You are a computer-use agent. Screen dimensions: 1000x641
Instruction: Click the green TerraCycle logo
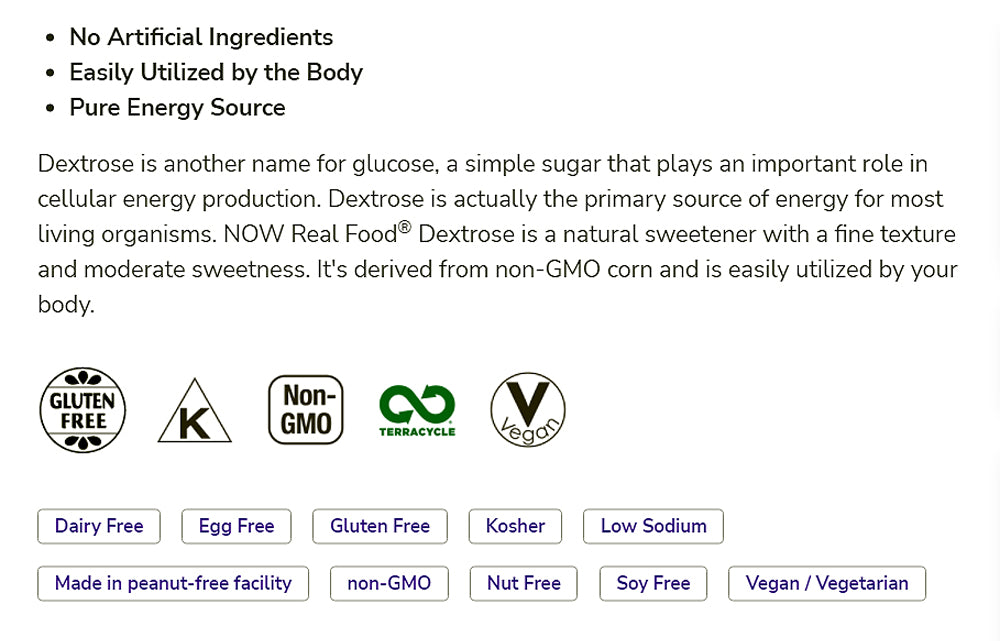pos(417,410)
